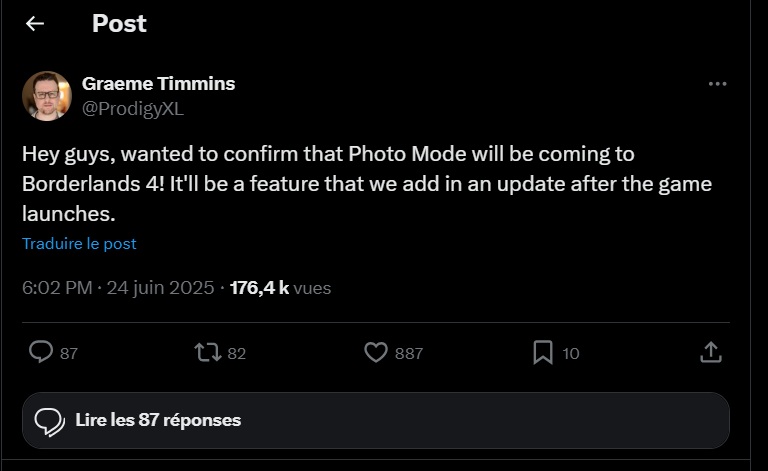This screenshot has width=768, height=471.
Task: Bookmark the post with the bookmark icon
Action: point(543,353)
